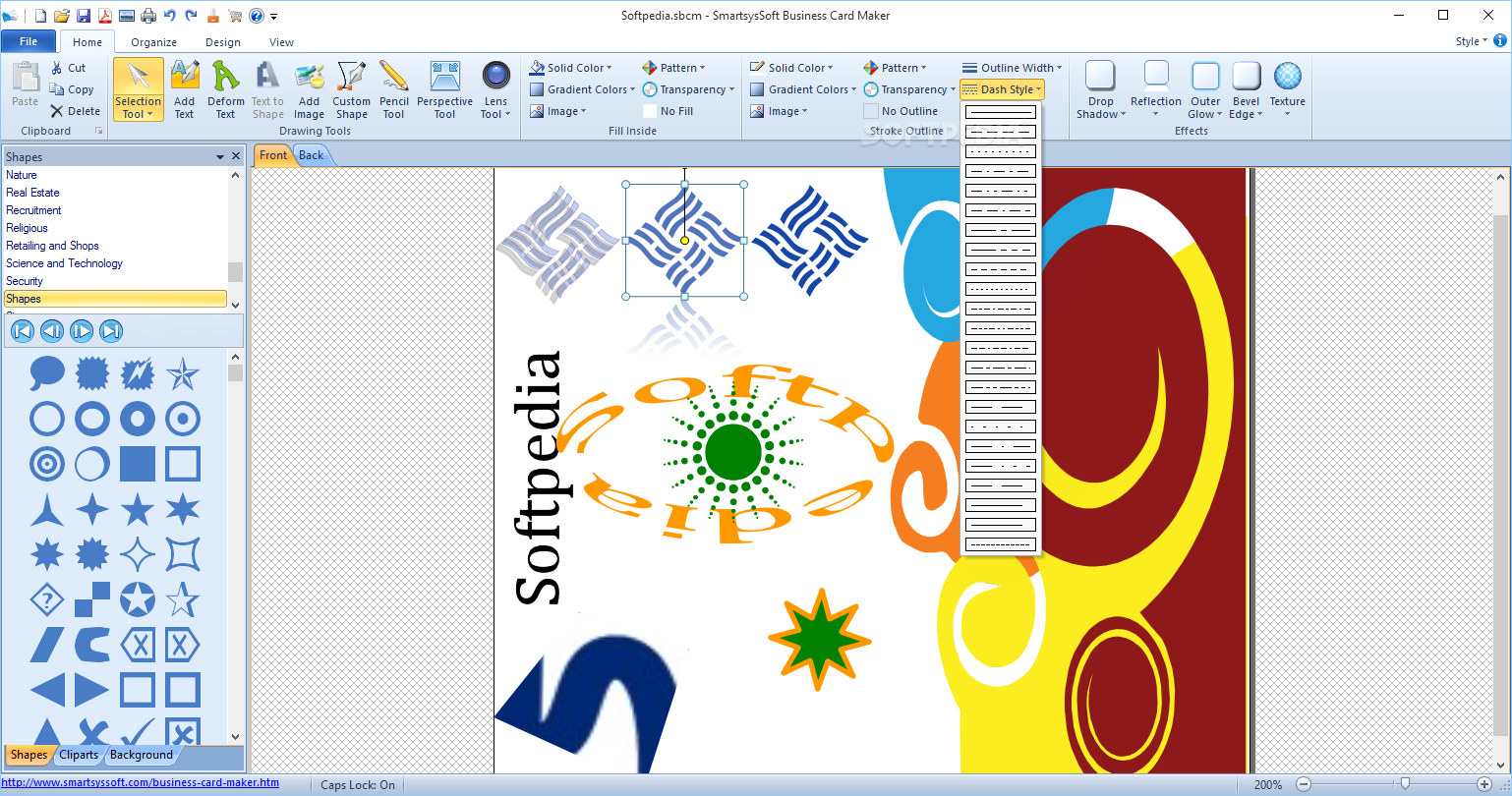This screenshot has width=1512, height=796.
Task: Copy the selected object
Action: [72, 89]
